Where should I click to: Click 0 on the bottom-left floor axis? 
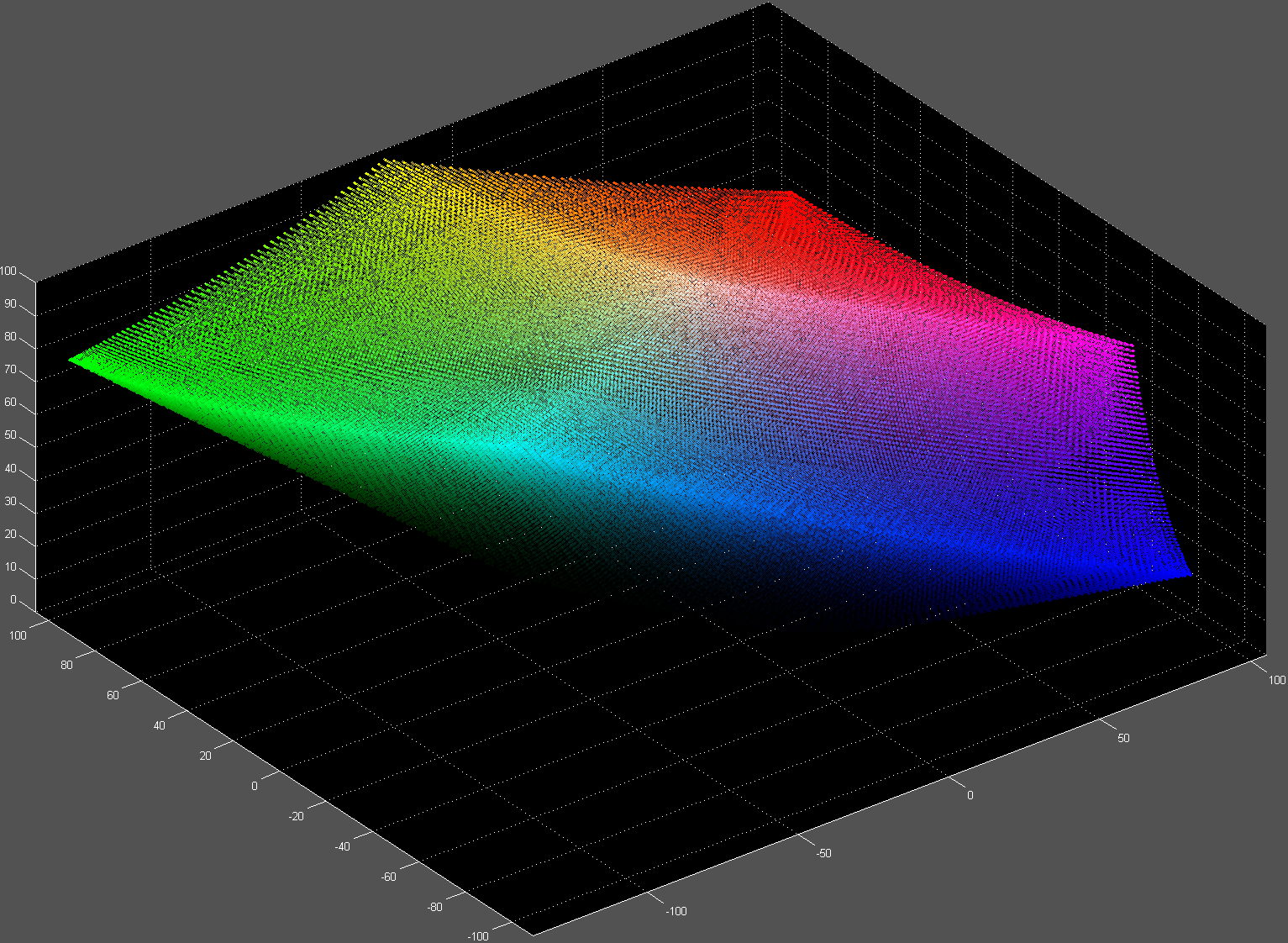[x=255, y=787]
